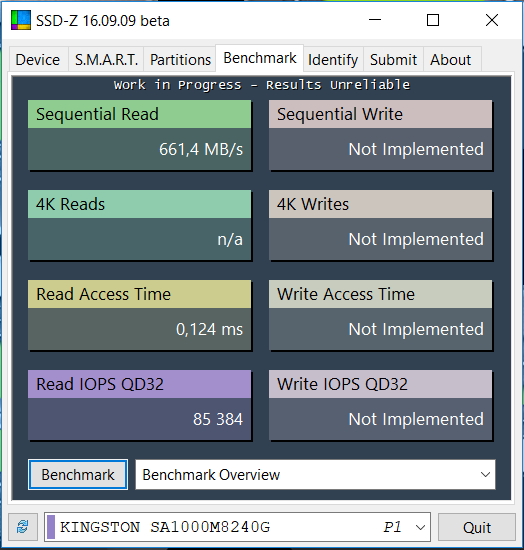This screenshot has height=550, width=524.
Task: Switch to the Device tab
Action: pos(38,59)
